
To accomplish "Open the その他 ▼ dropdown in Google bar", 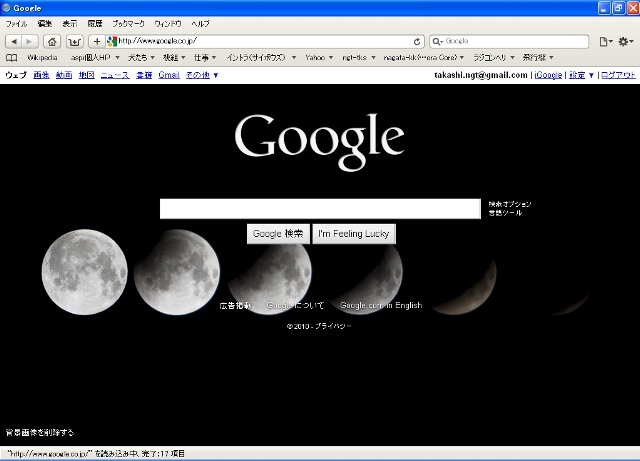I will (x=202, y=75).
